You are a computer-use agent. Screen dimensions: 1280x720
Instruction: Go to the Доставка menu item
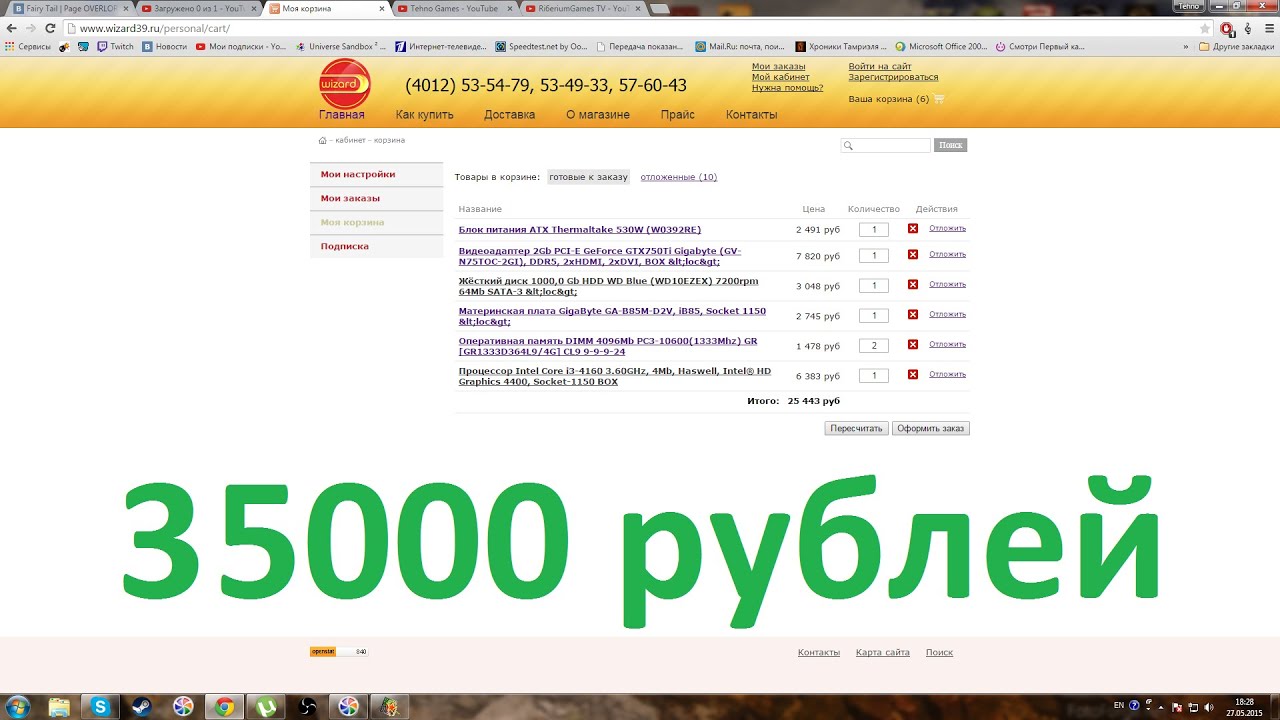tap(509, 115)
